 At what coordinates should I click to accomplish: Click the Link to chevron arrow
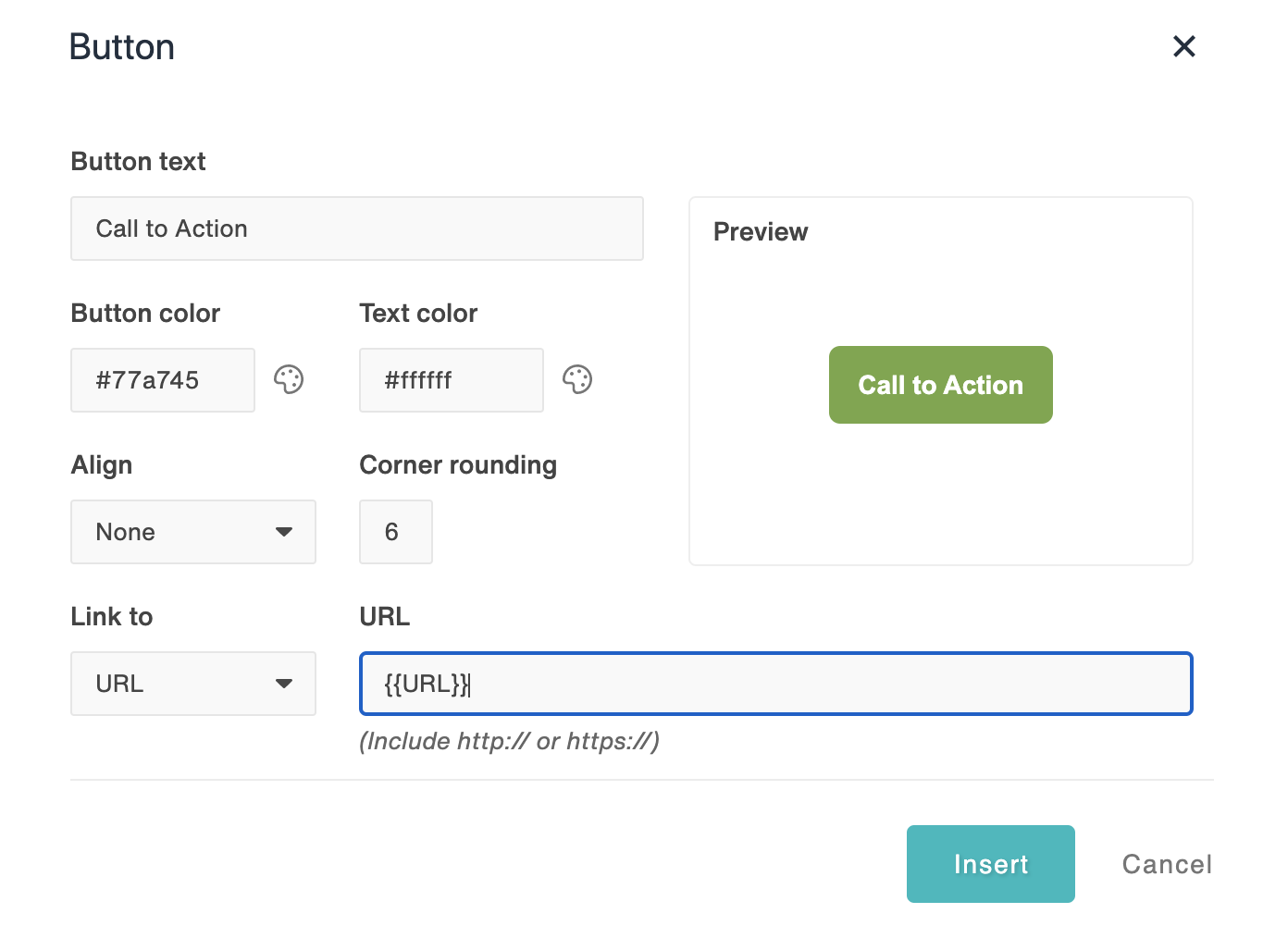[284, 684]
